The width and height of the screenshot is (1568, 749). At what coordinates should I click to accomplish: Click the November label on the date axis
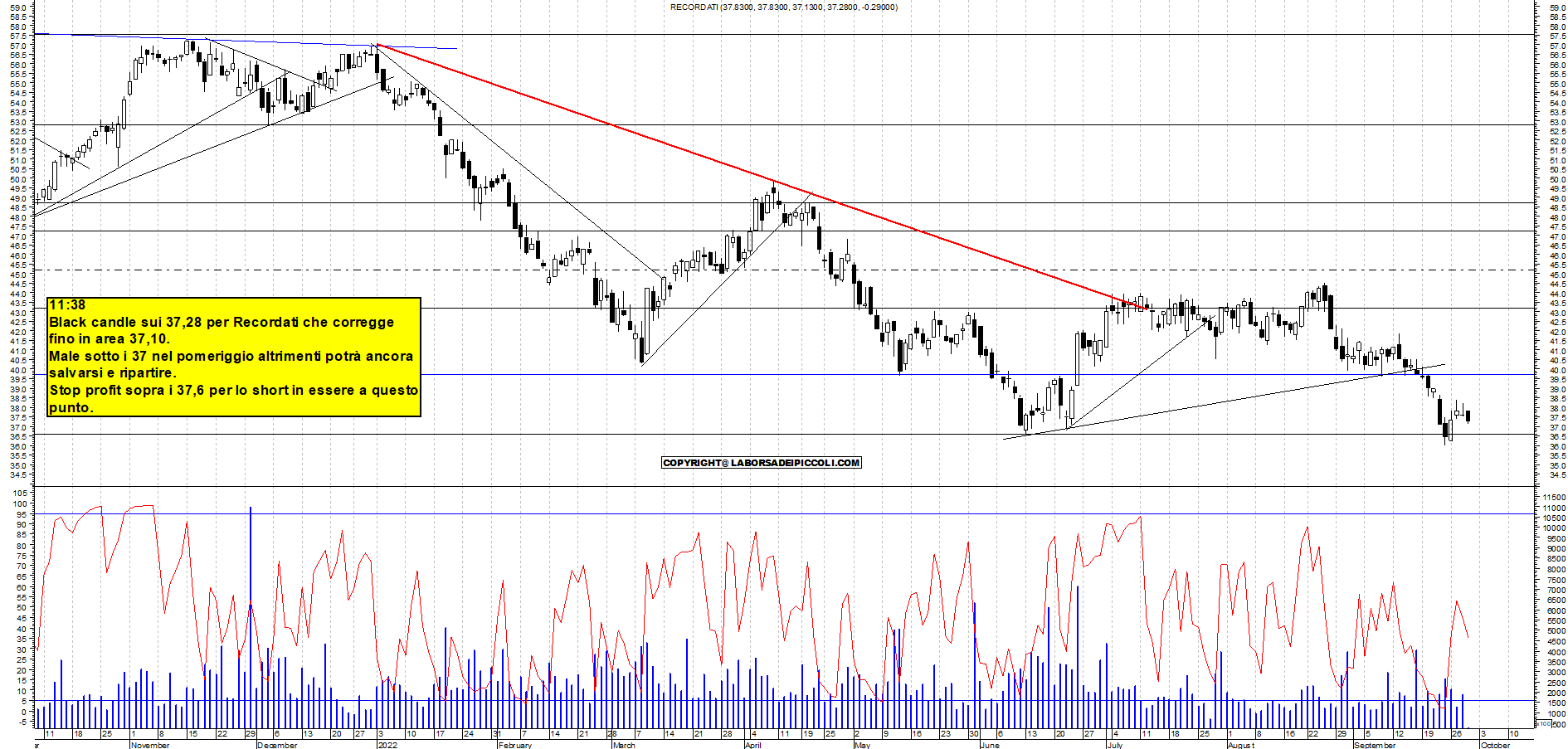pos(150,745)
